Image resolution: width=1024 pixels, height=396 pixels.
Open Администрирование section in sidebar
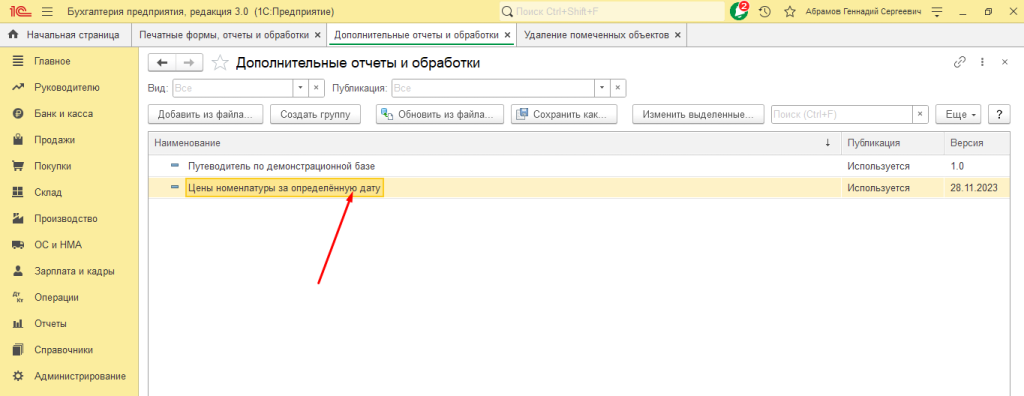coord(80,376)
